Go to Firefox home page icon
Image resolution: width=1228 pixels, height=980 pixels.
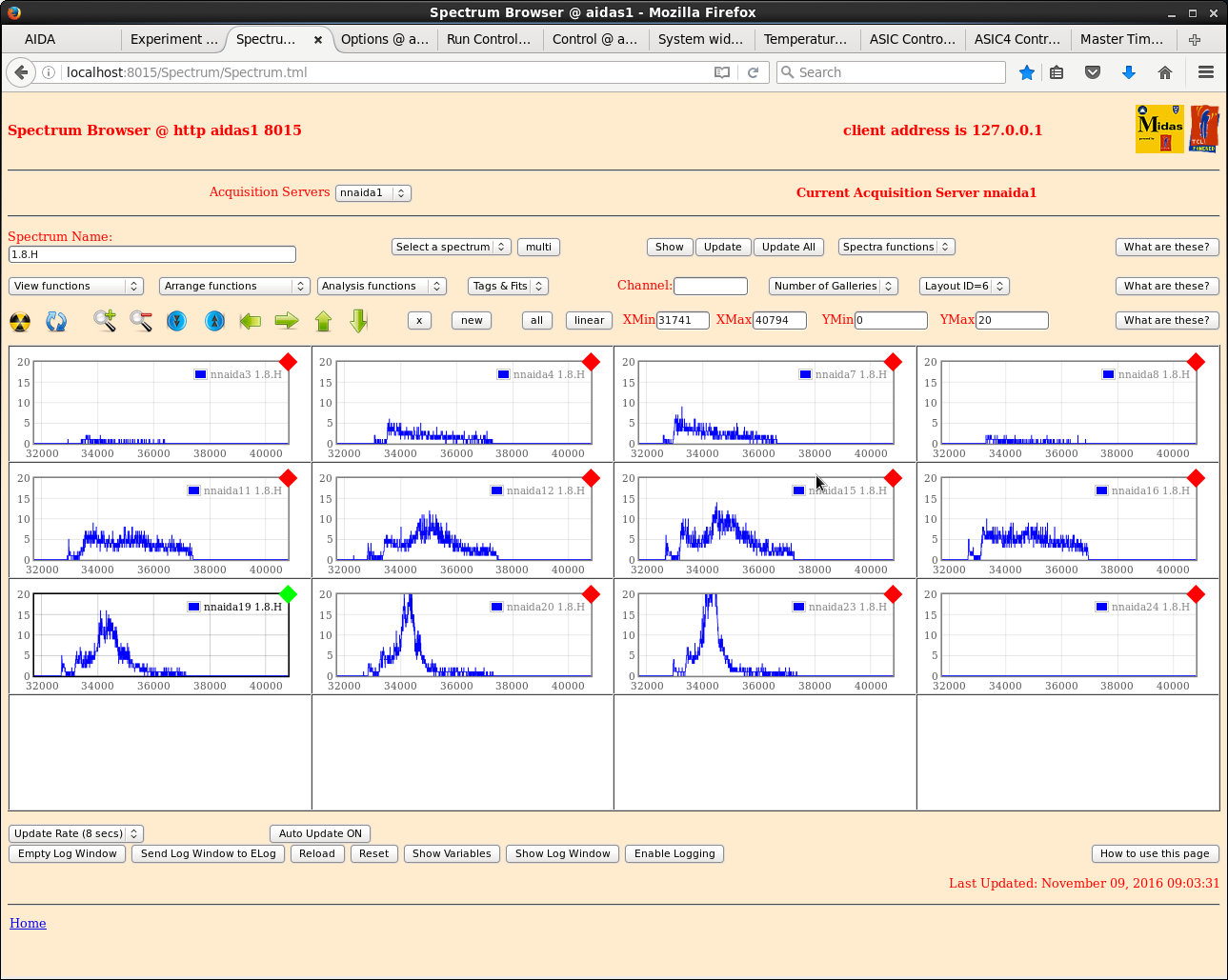(x=1164, y=72)
